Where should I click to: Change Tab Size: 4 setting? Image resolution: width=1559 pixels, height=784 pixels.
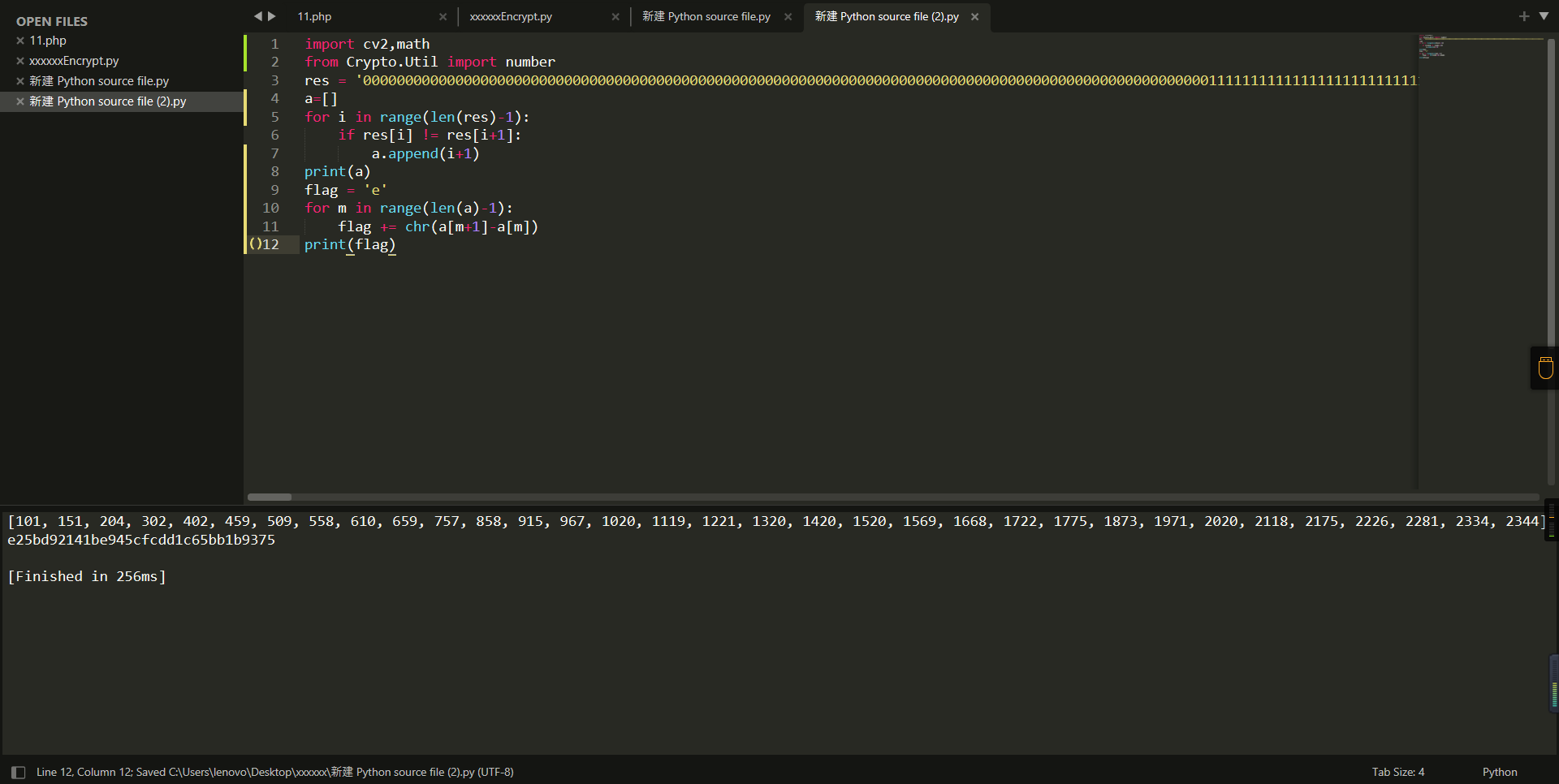(x=1398, y=772)
